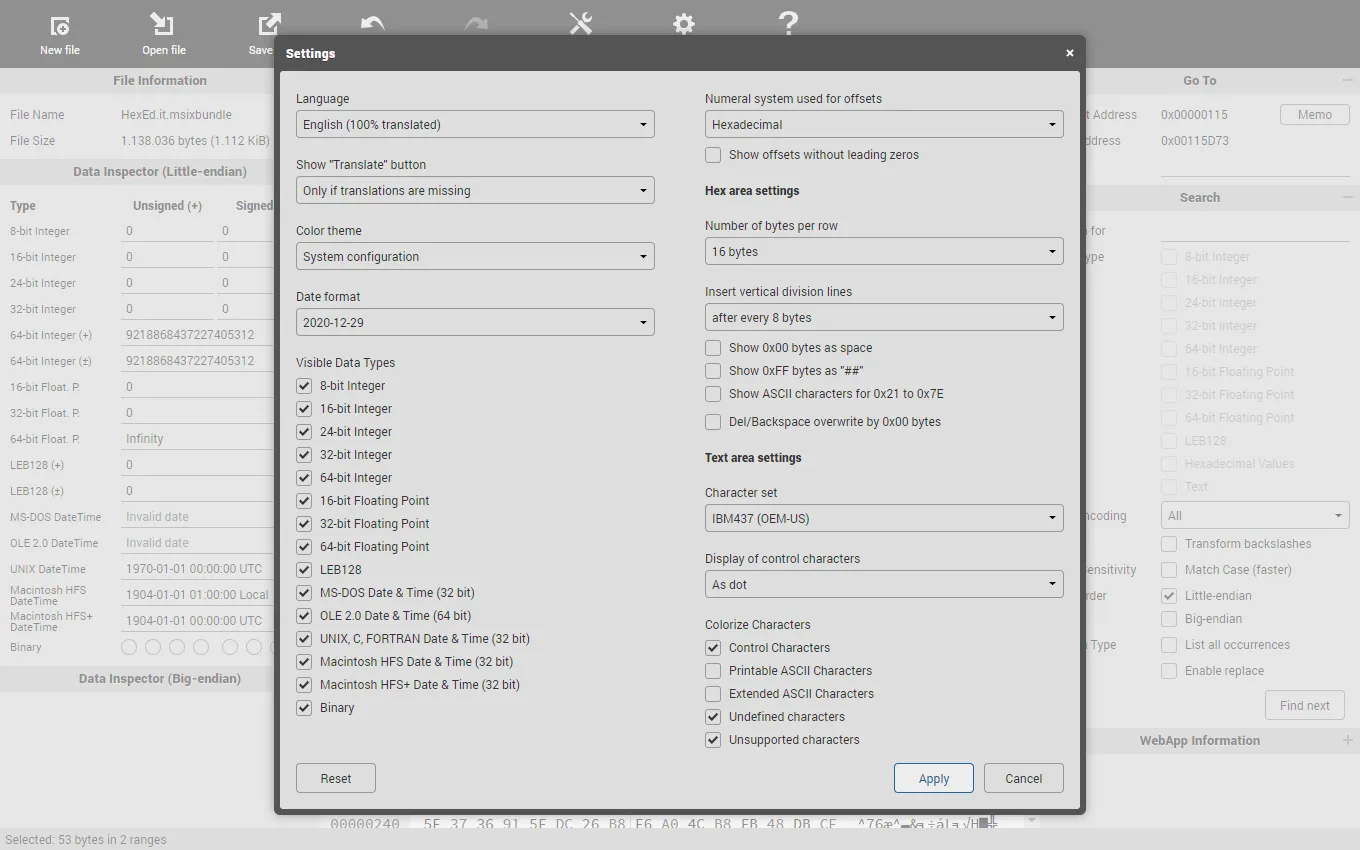
Task: Enable Show 0xFF bytes as "##"
Action: tap(713, 371)
